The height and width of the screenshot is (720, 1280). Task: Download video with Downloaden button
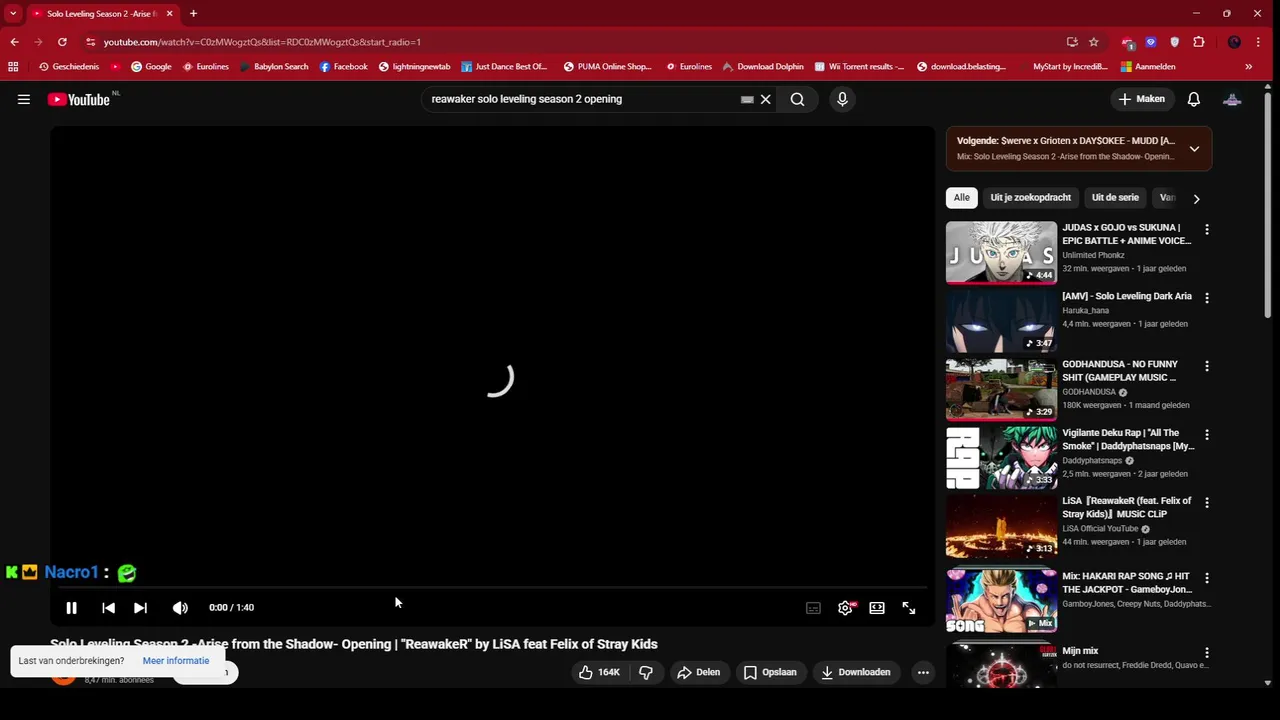[856, 672]
